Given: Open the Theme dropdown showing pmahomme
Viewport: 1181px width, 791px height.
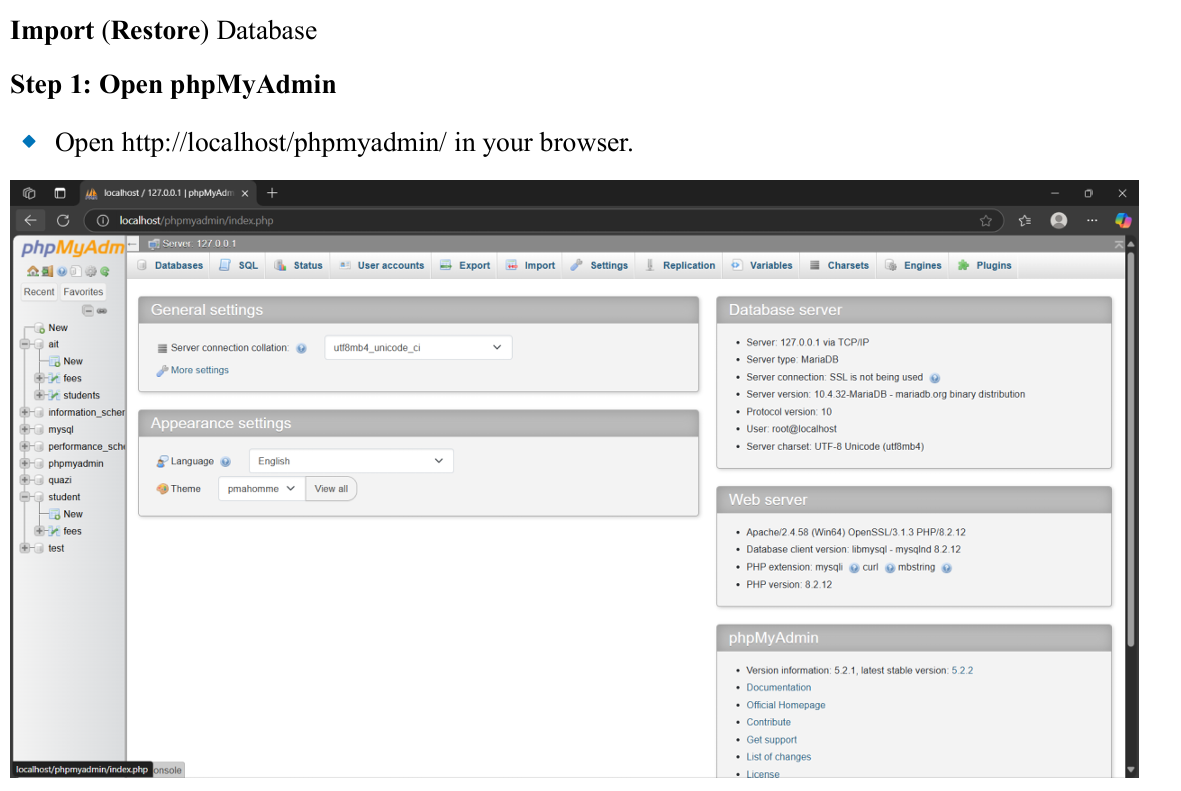Looking at the screenshot, I should click(261, 489).
